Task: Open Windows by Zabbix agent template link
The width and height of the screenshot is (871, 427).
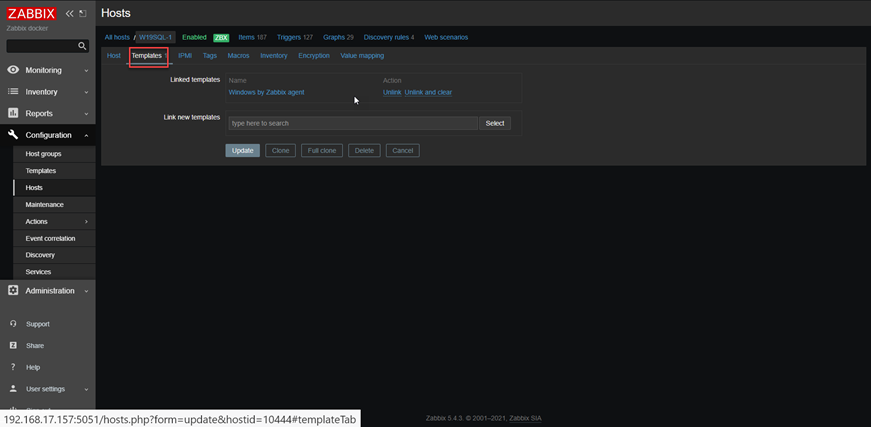Action: (267, 92)
